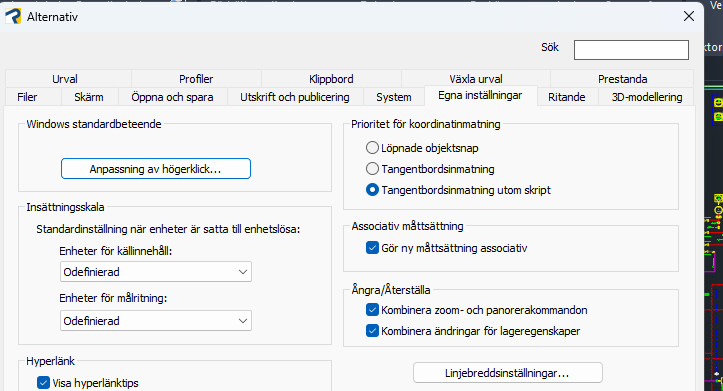Expand Enheter för målritning dropdown

156,321
